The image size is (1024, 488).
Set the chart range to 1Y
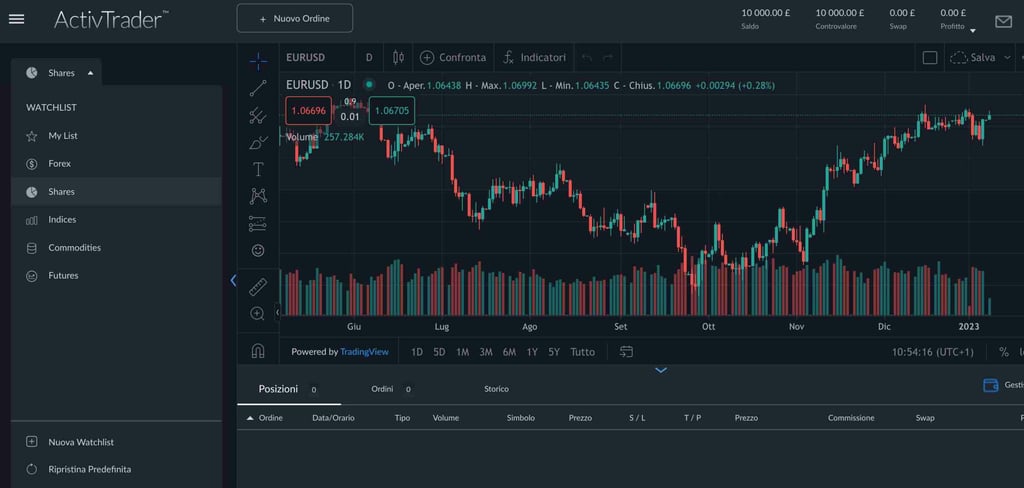click(532, 352)
